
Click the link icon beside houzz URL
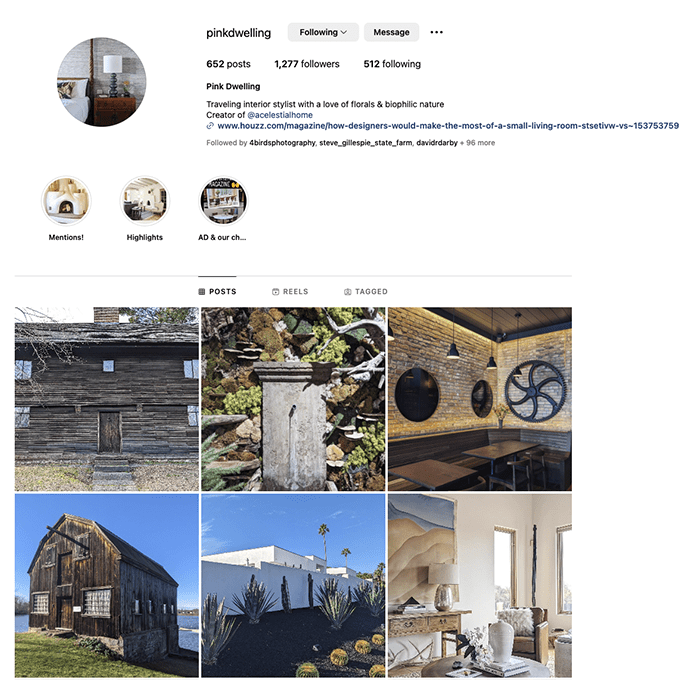point(210,126)
